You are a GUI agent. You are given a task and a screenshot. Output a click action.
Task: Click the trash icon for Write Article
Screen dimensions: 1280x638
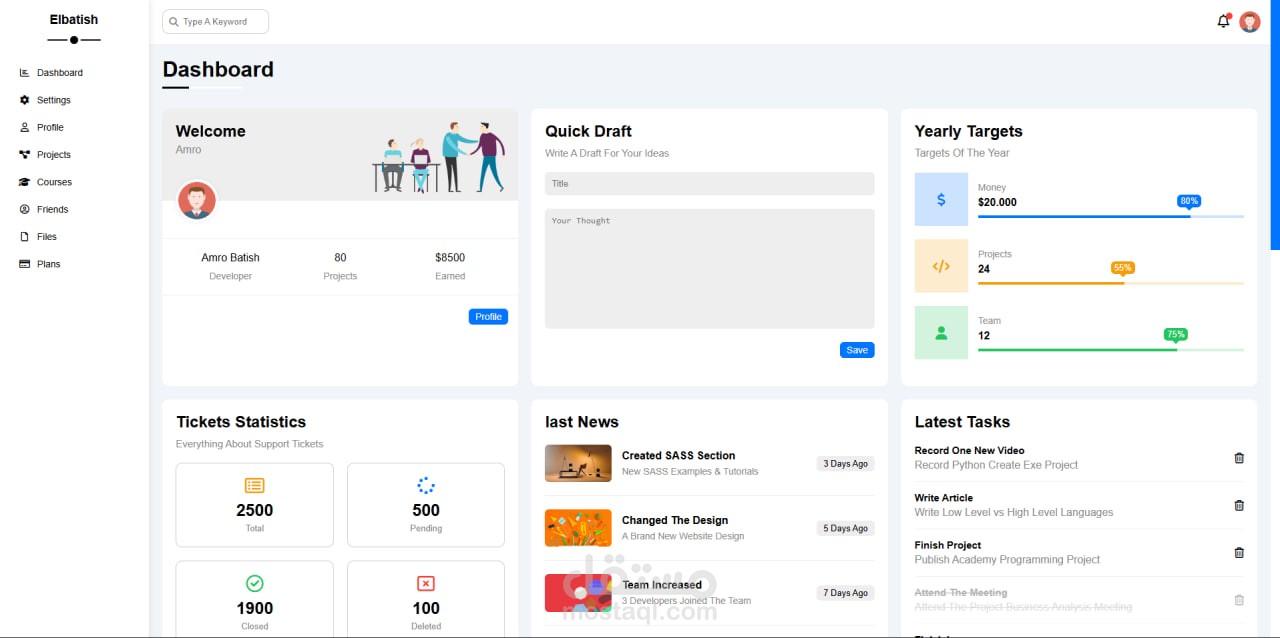pyautogui.click(x=1239, y=505)
